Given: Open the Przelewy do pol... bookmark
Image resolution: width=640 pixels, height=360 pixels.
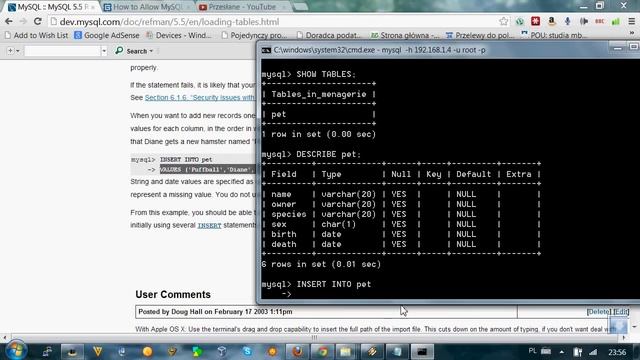Looking at the screenshot, I should coord(480,36).
